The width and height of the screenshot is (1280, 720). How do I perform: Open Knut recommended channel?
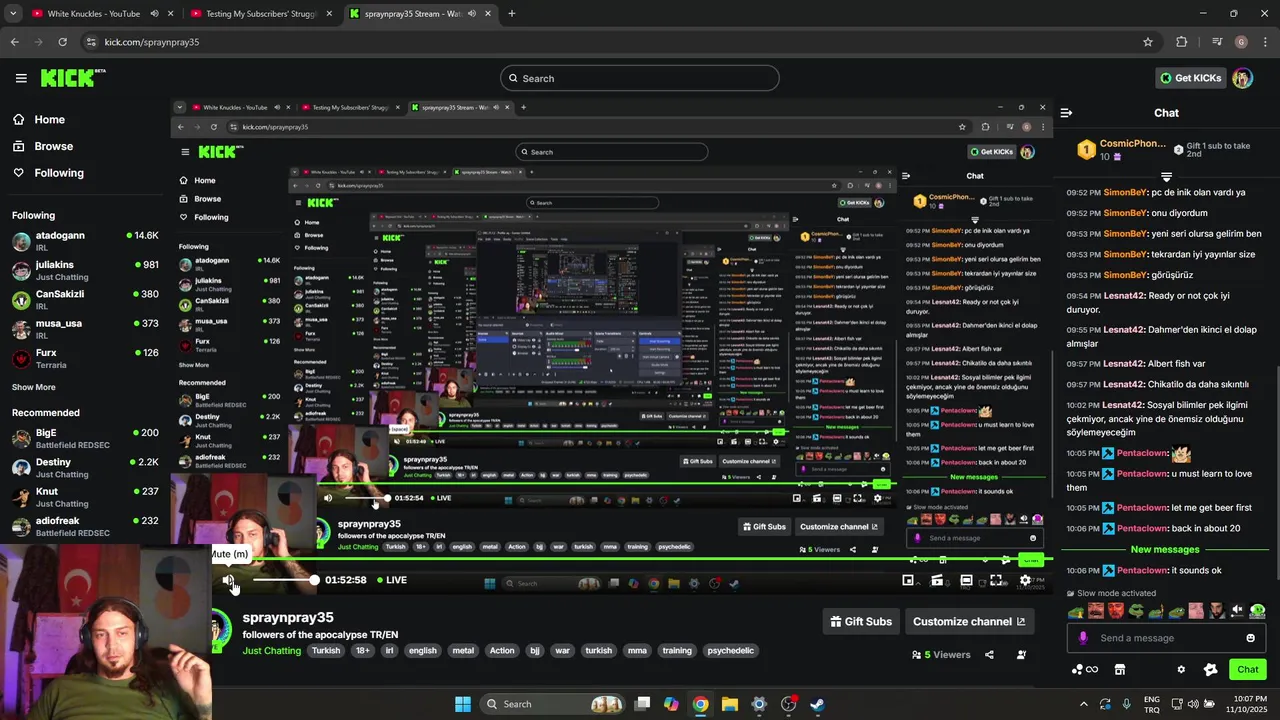pos(85,497)
